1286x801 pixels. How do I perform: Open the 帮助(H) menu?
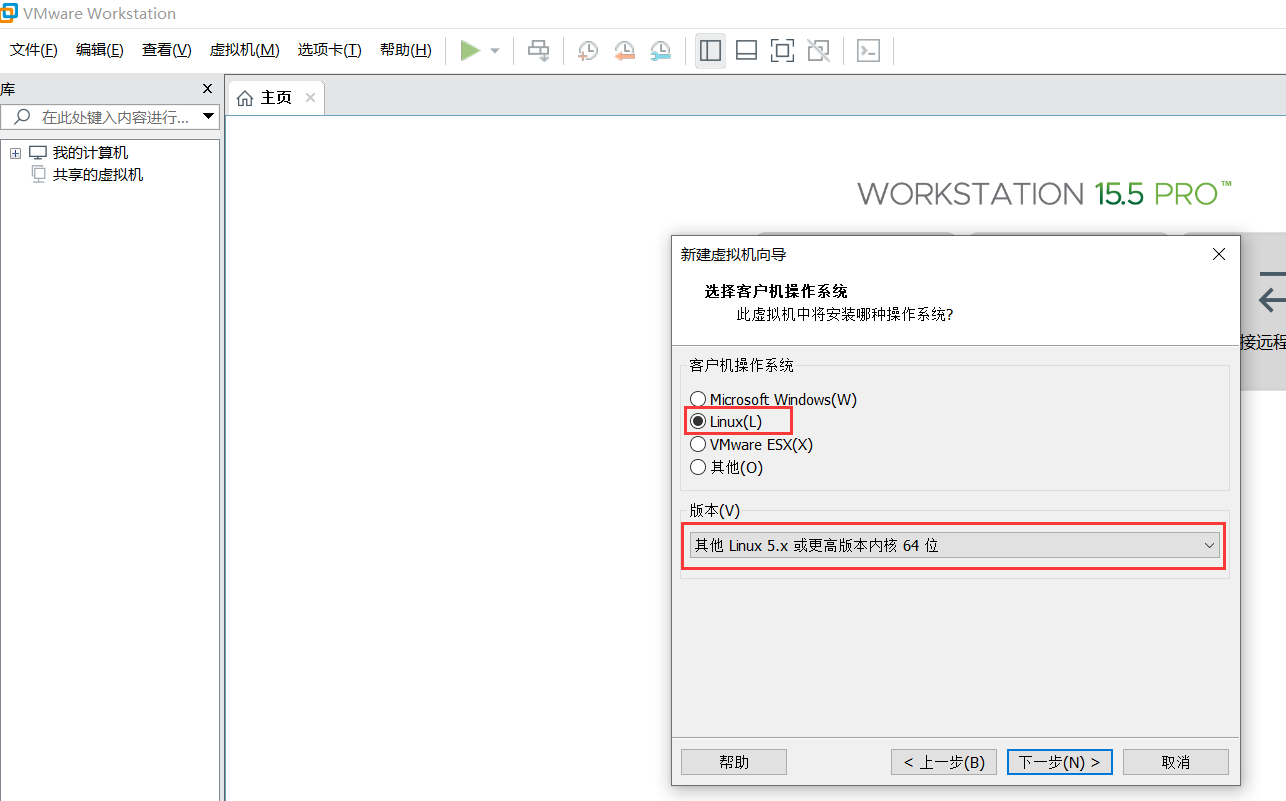(x=406, y=50)
